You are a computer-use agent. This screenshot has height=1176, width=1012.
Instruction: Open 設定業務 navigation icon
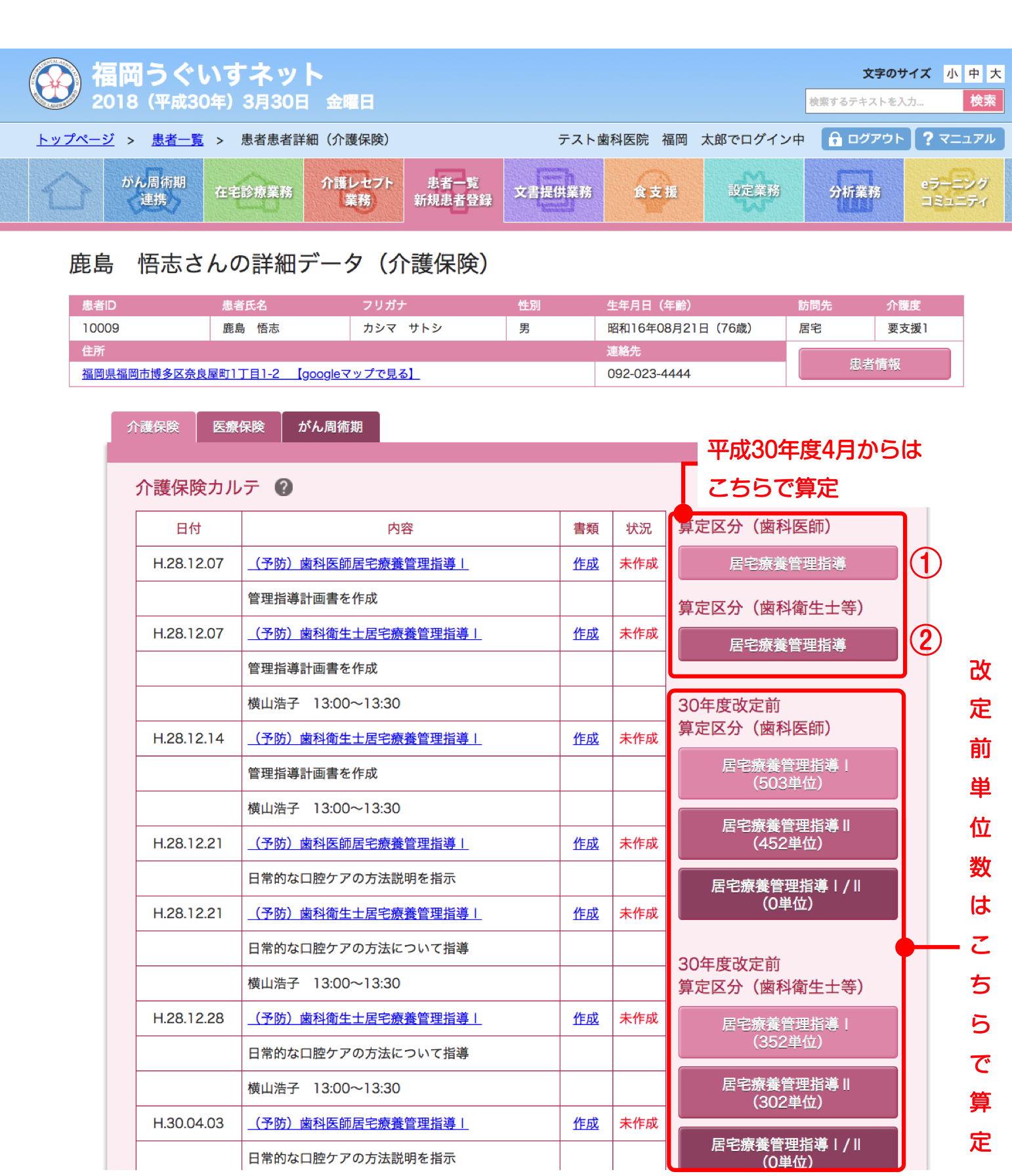click(x=754, y=191)
